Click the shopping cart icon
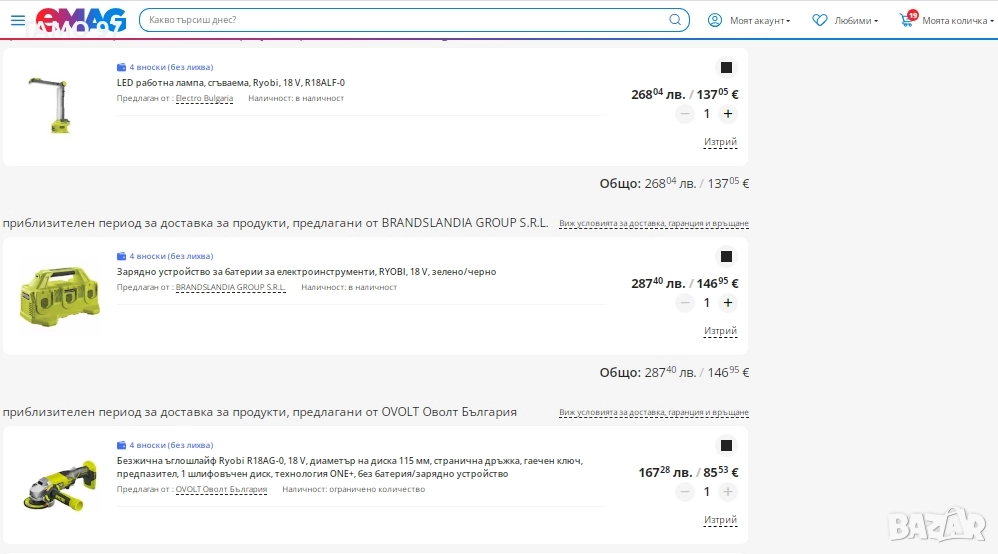This screenshot has width=998, height=554. (907, 20)
